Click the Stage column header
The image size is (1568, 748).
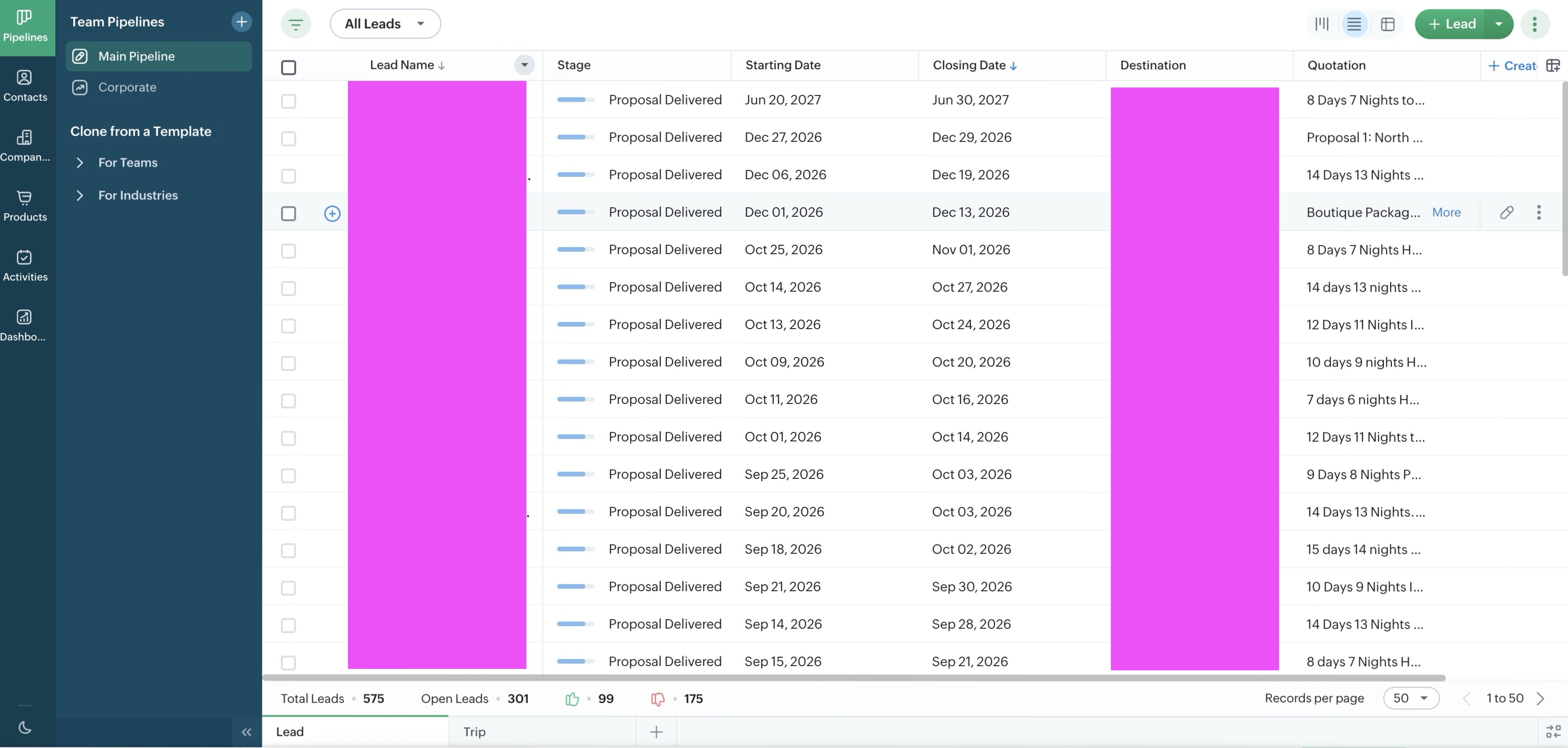(x=574, y=65)
